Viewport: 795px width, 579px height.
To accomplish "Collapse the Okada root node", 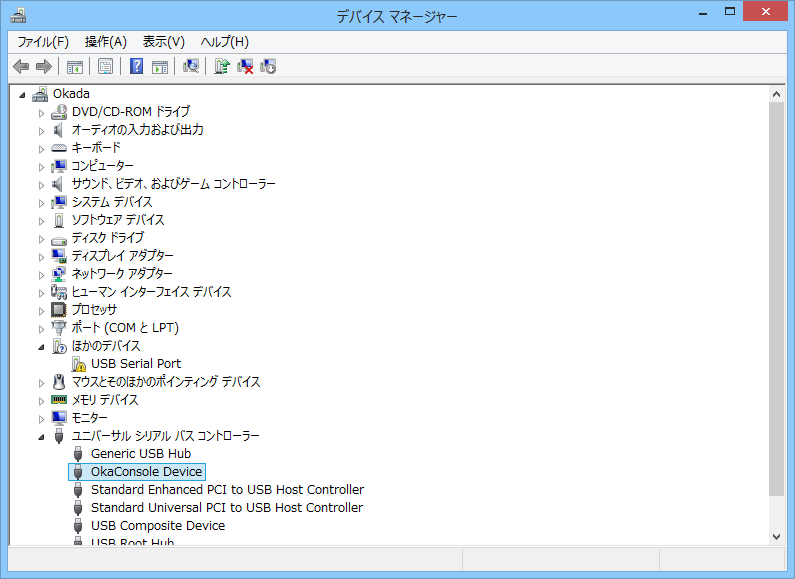I will (x=22, y=95).
